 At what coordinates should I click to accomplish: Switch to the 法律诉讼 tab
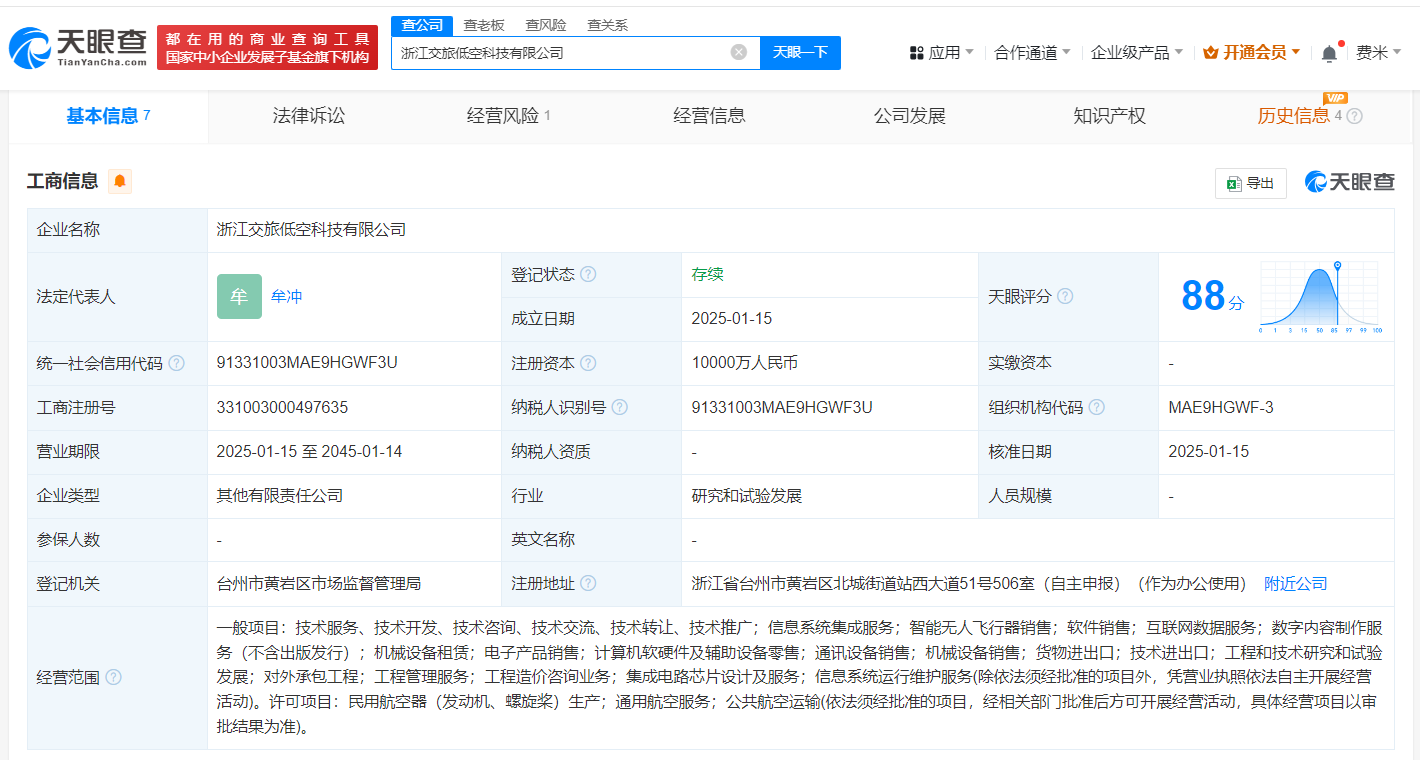(306, 115)
